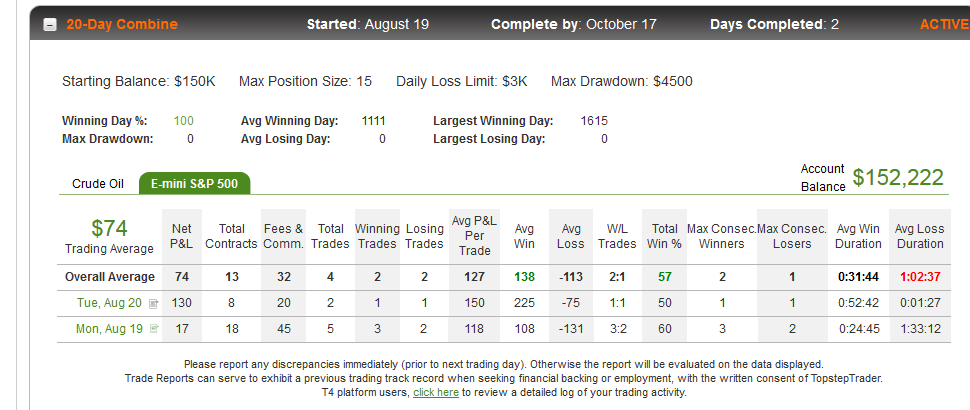Click the Avg Win Duration column header

pos(858,236)
